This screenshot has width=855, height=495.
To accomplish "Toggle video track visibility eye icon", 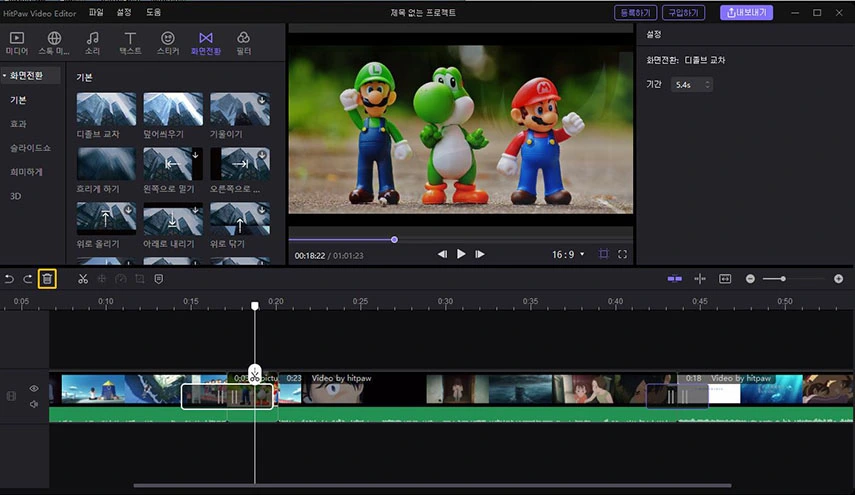I will (x=34, y=389).
